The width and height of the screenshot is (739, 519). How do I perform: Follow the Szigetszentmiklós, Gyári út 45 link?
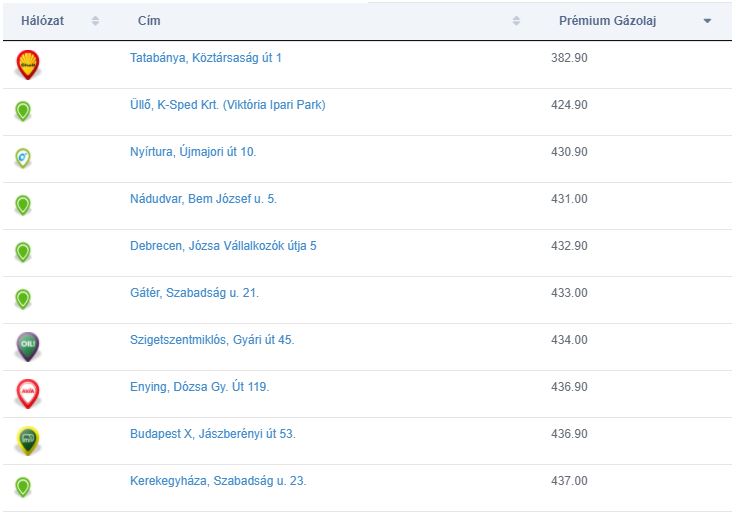212,340
